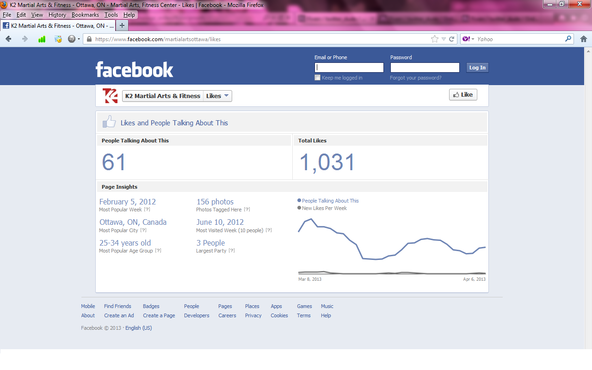This screenshot has height=370, width=592.
Task: Click the 3 People link
Action: 211,243
